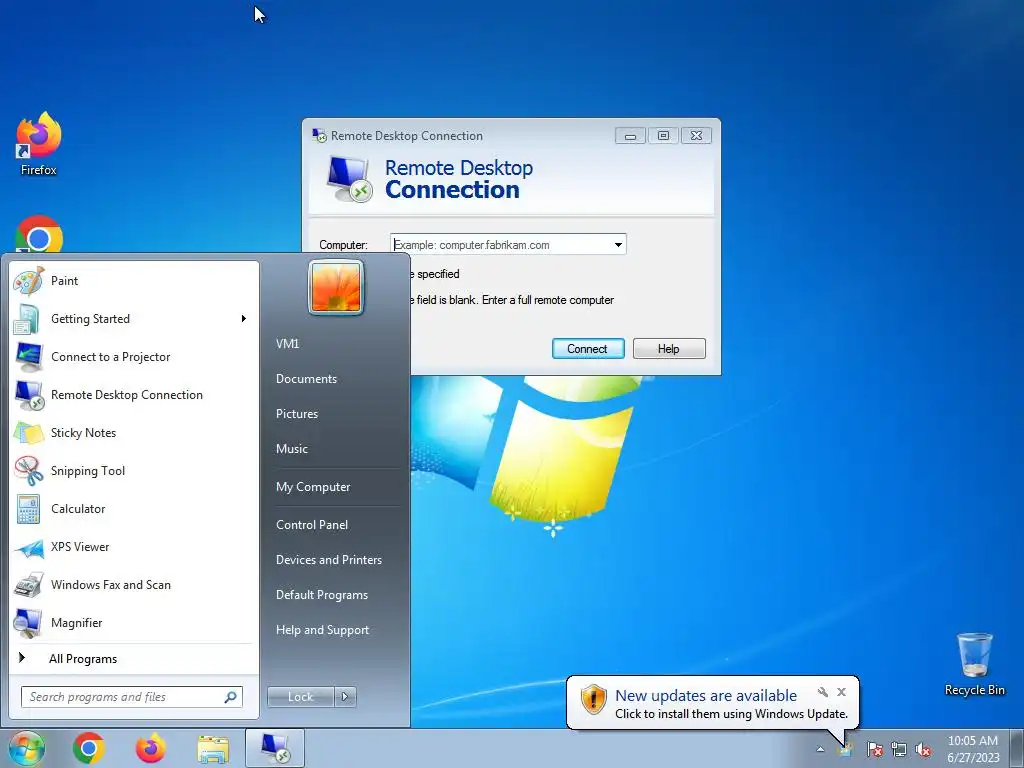1024x768 pixels.
Task: Click the muted volume icon
Action: click(x=923, y=749)
